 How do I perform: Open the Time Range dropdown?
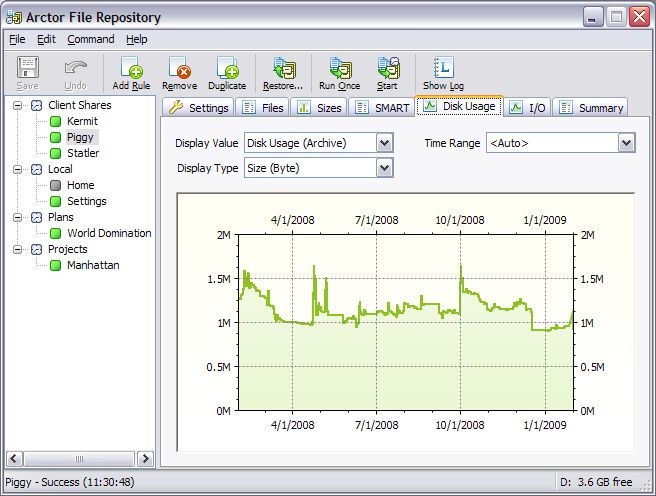coord(626,143)
